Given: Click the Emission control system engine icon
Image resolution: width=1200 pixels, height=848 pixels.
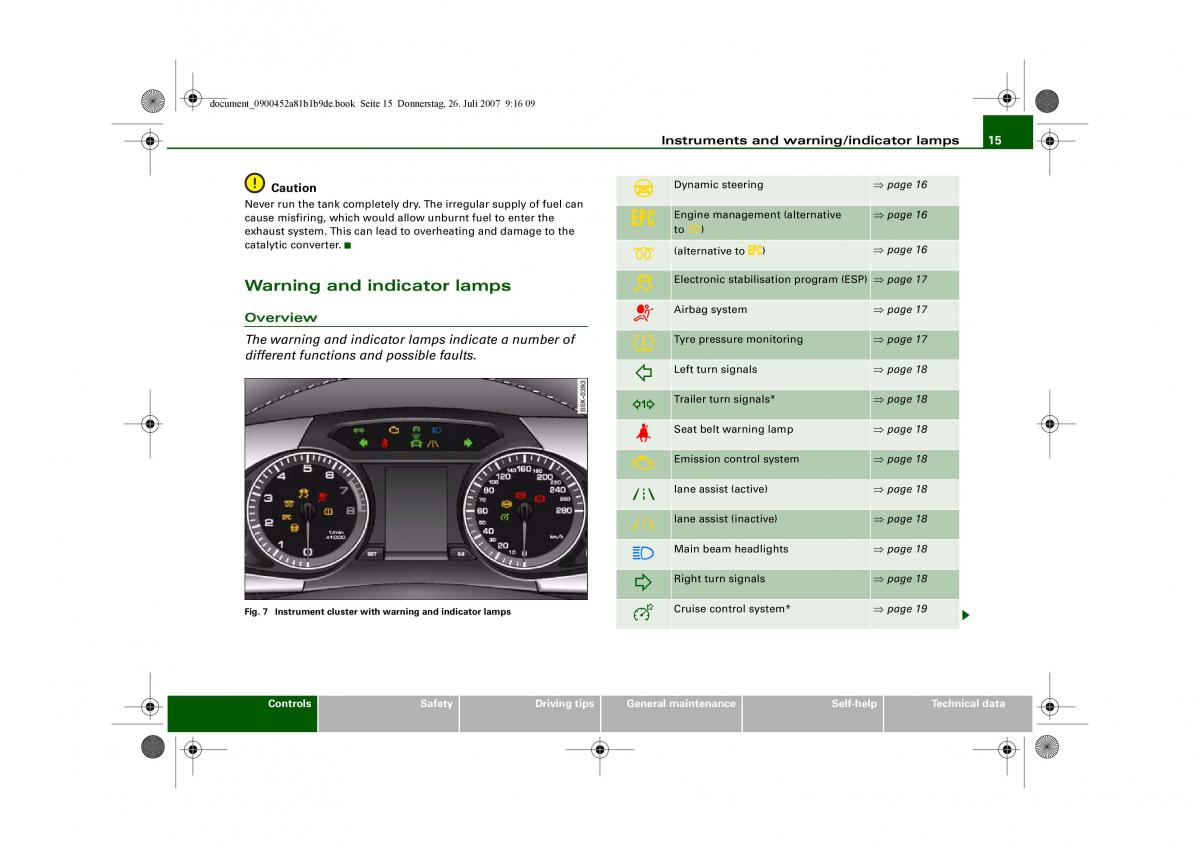Looking at the screenshot, I should coord(643,463).
